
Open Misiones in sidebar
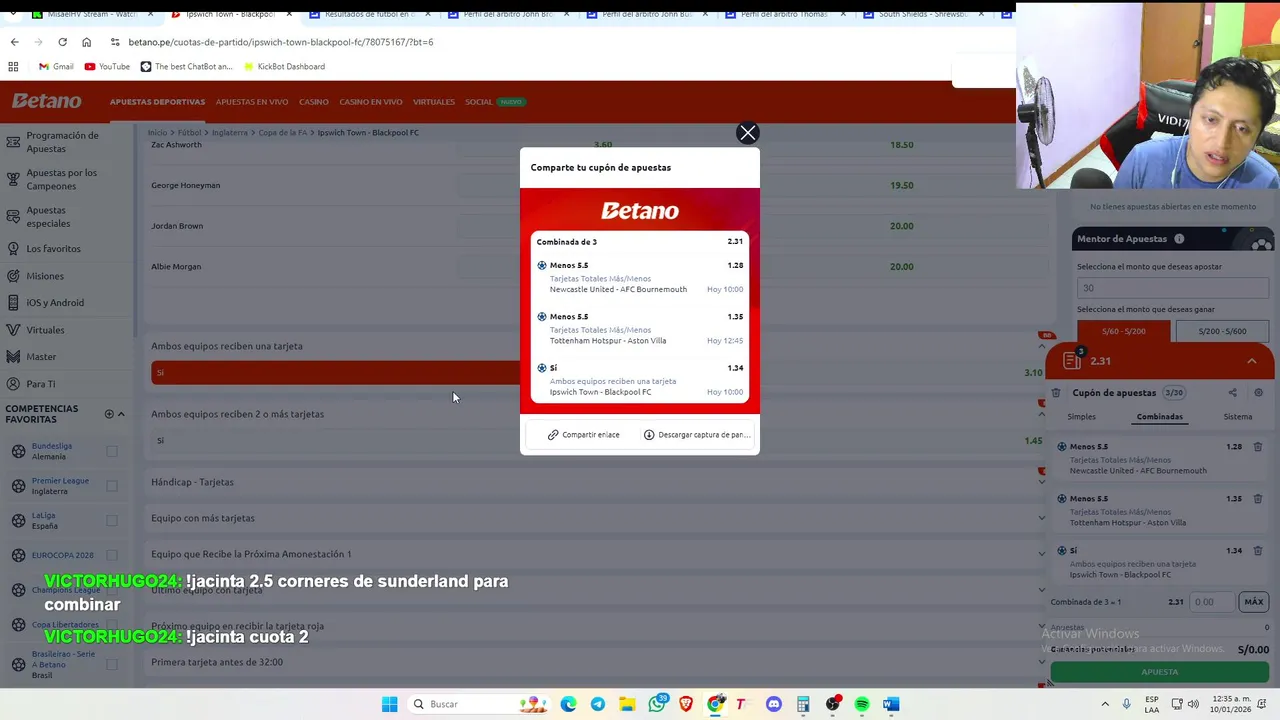click(x=45, y=276)
